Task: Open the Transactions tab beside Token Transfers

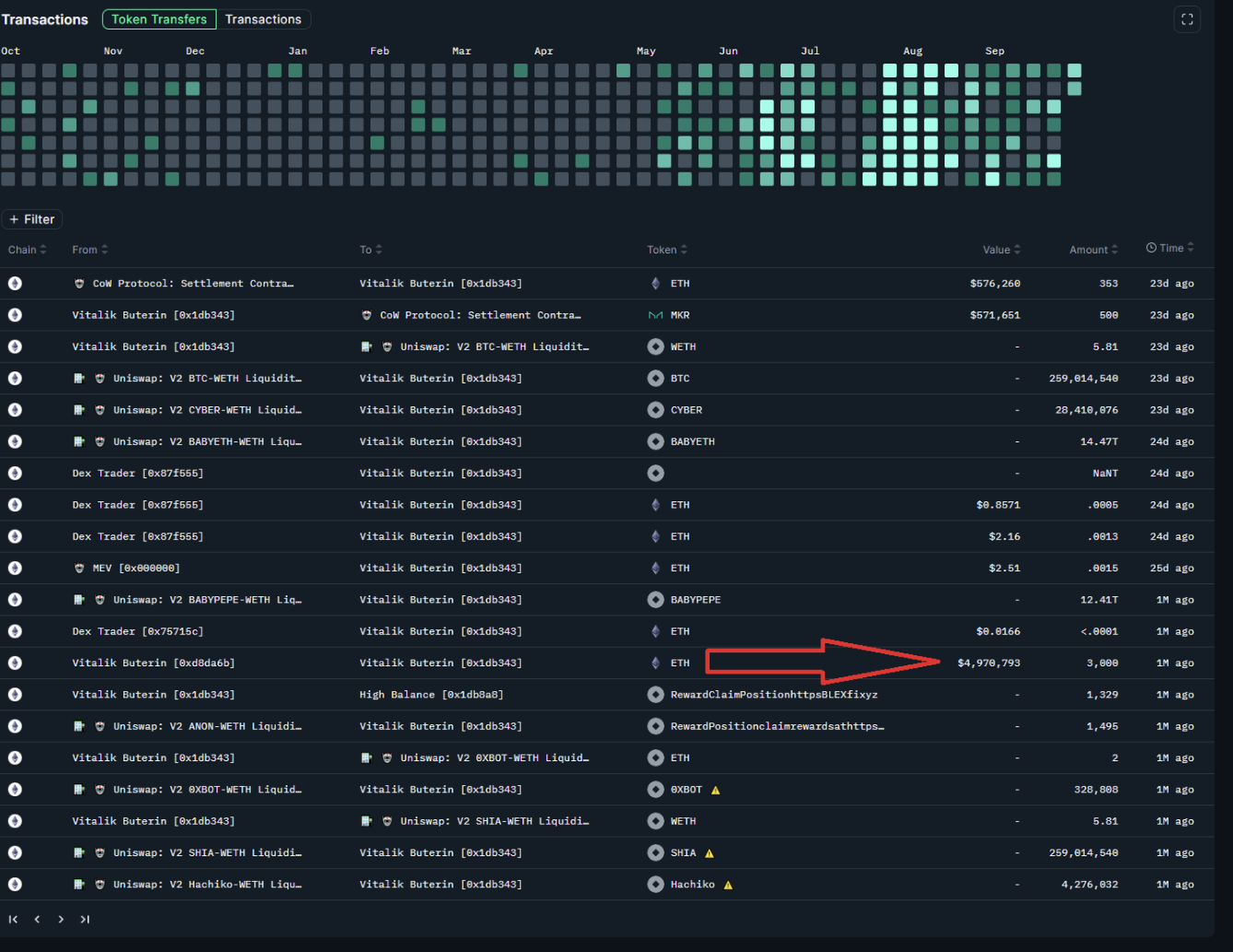Action: click(264, 19)
